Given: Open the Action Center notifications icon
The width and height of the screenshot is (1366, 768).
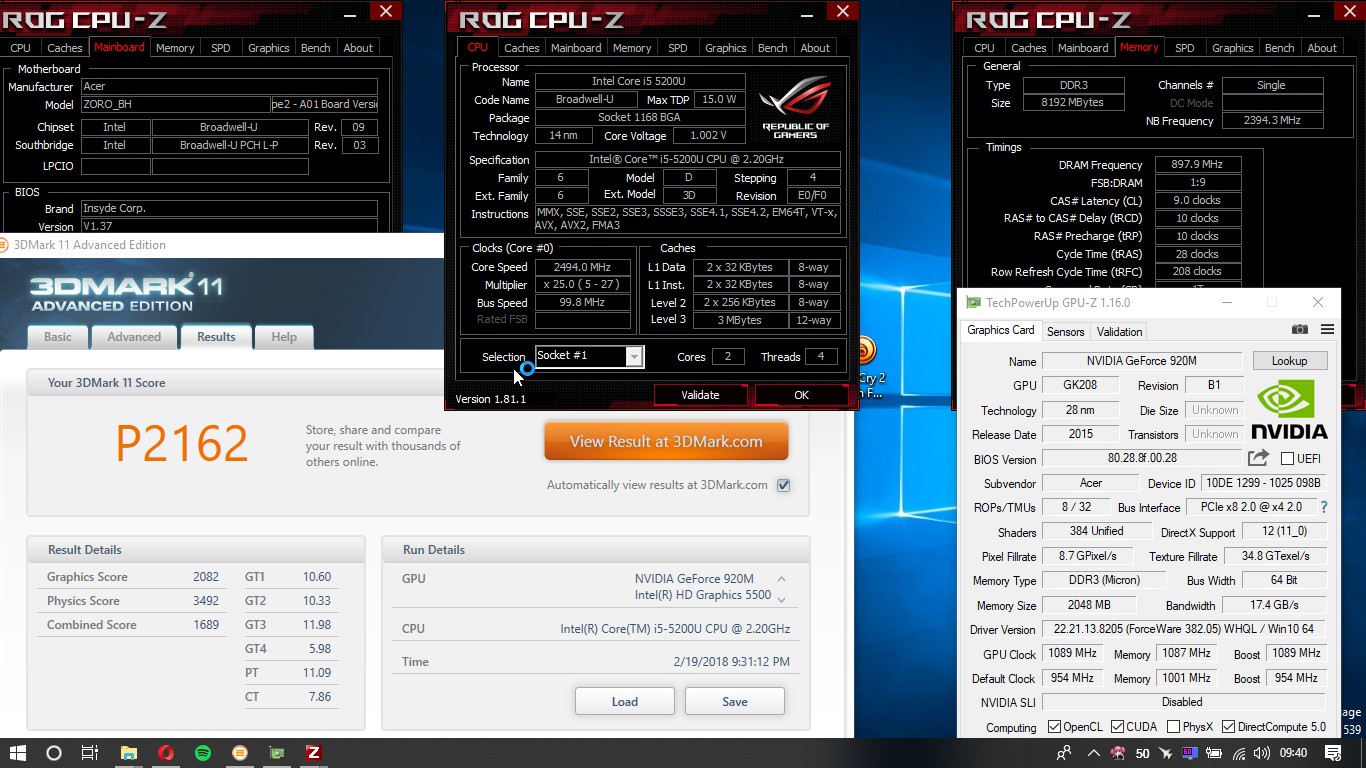Looking at the screenshot, I should pyautogui.click(x=1333, y=753).
